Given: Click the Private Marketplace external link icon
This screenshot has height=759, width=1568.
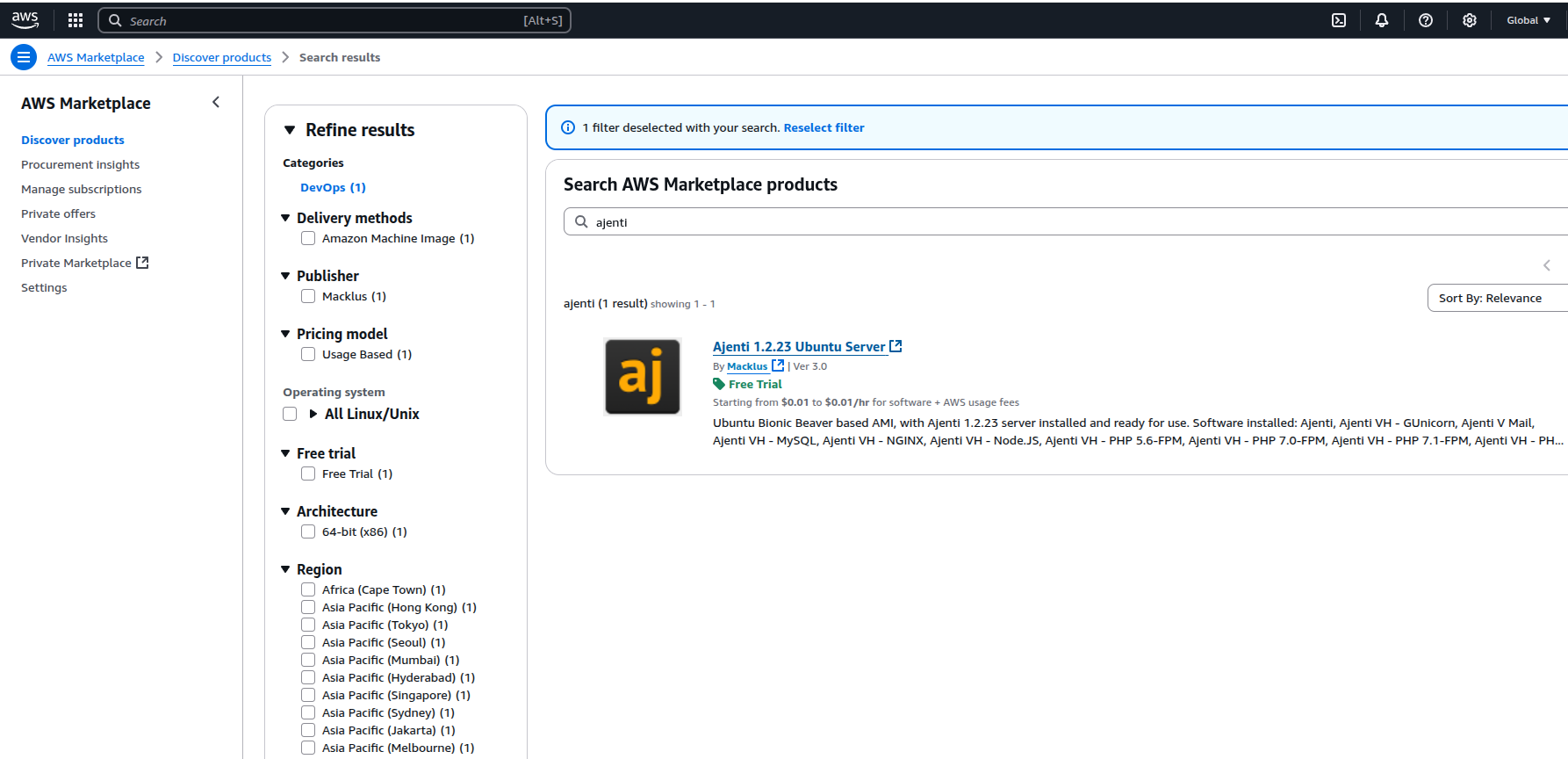Looking at the screenshot, I should click(142, 263).
